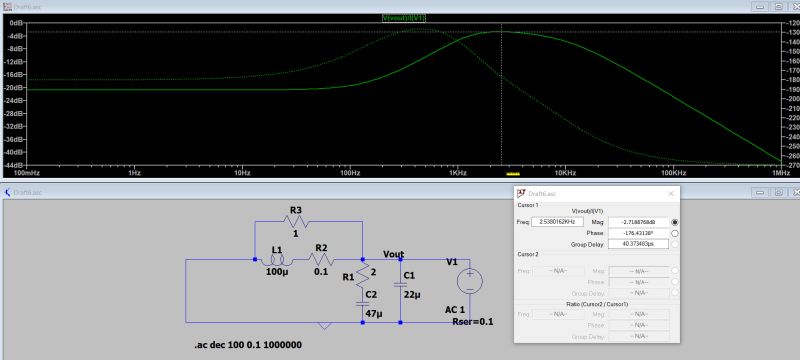Click the V(vout)/I(V1) trace label on plot
This screenshot has height=360, width=800.
coord(404,18)
